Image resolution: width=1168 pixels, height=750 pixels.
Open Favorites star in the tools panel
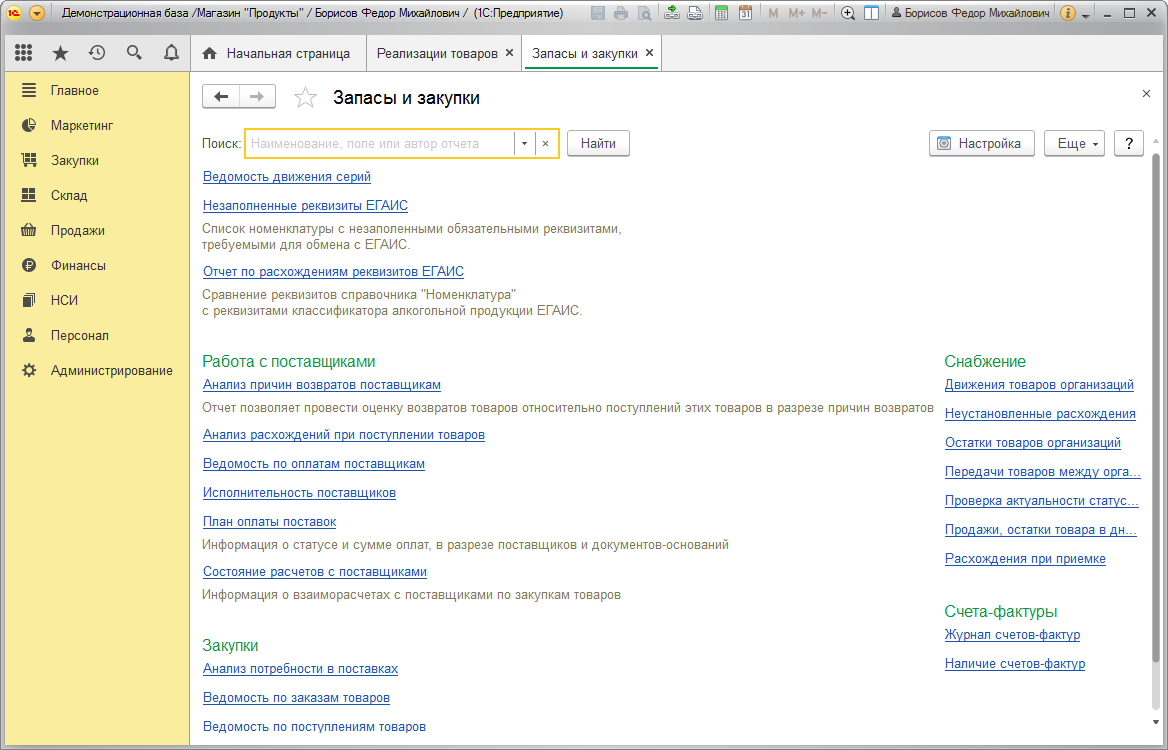(60, 53)
